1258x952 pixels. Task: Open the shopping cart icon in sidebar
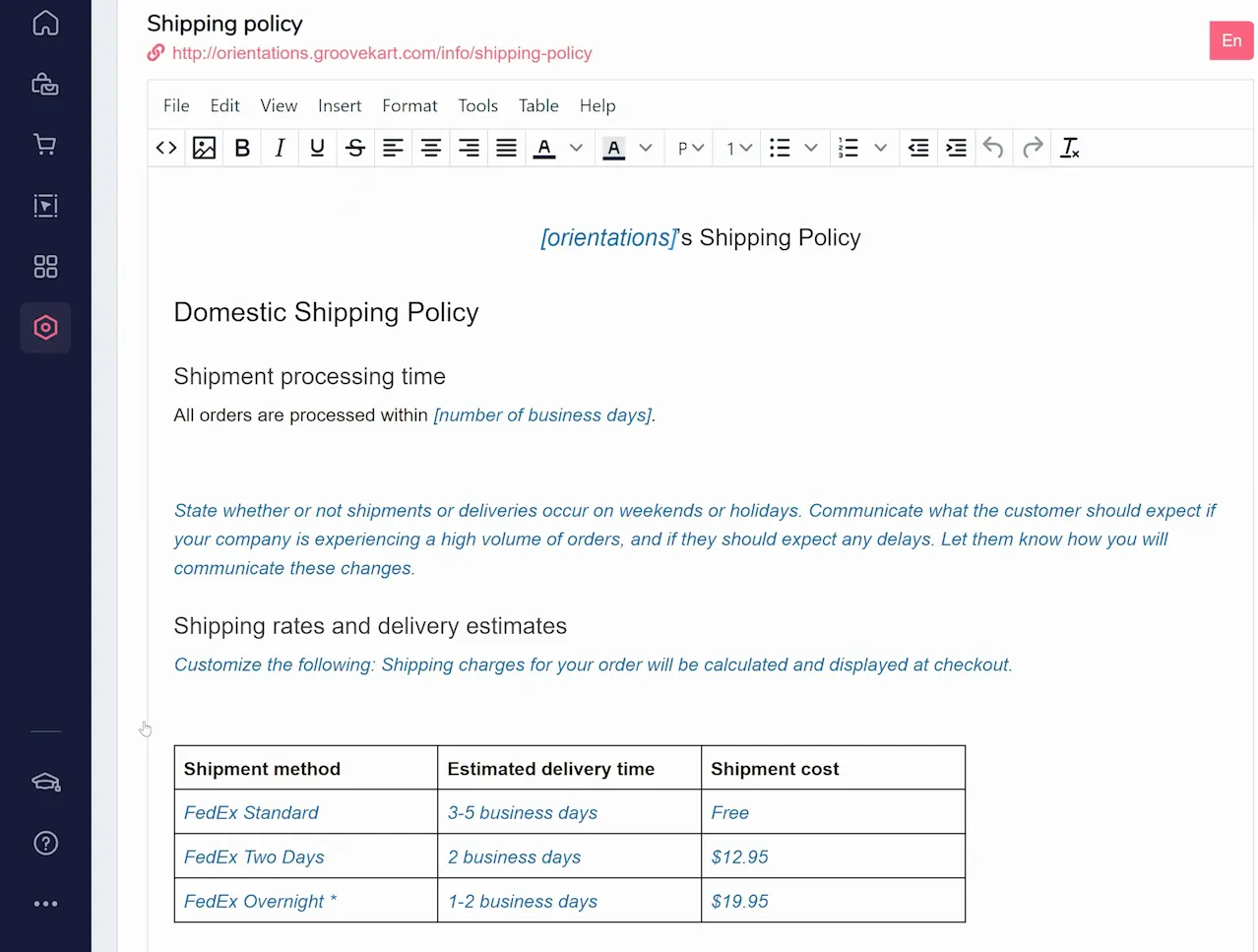click(x=45, y=145)
